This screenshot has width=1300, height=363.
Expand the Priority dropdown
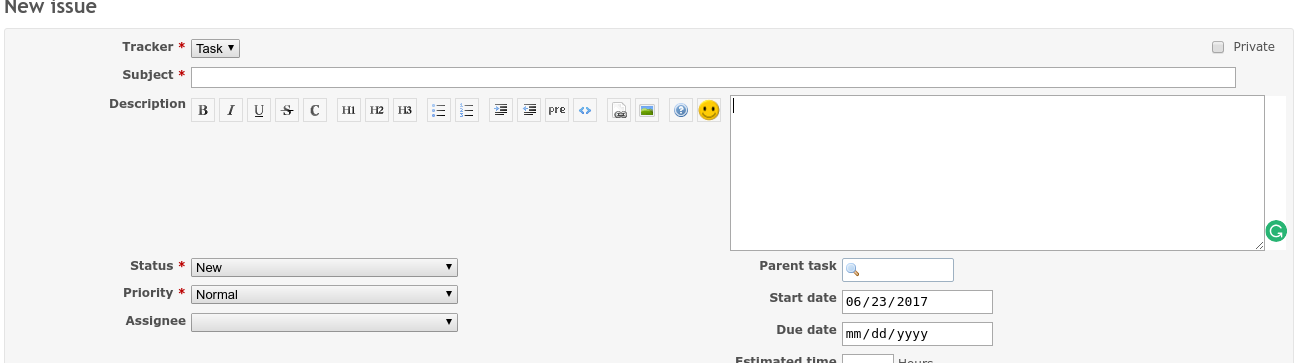pyautogui.click(x=324, y=294)
